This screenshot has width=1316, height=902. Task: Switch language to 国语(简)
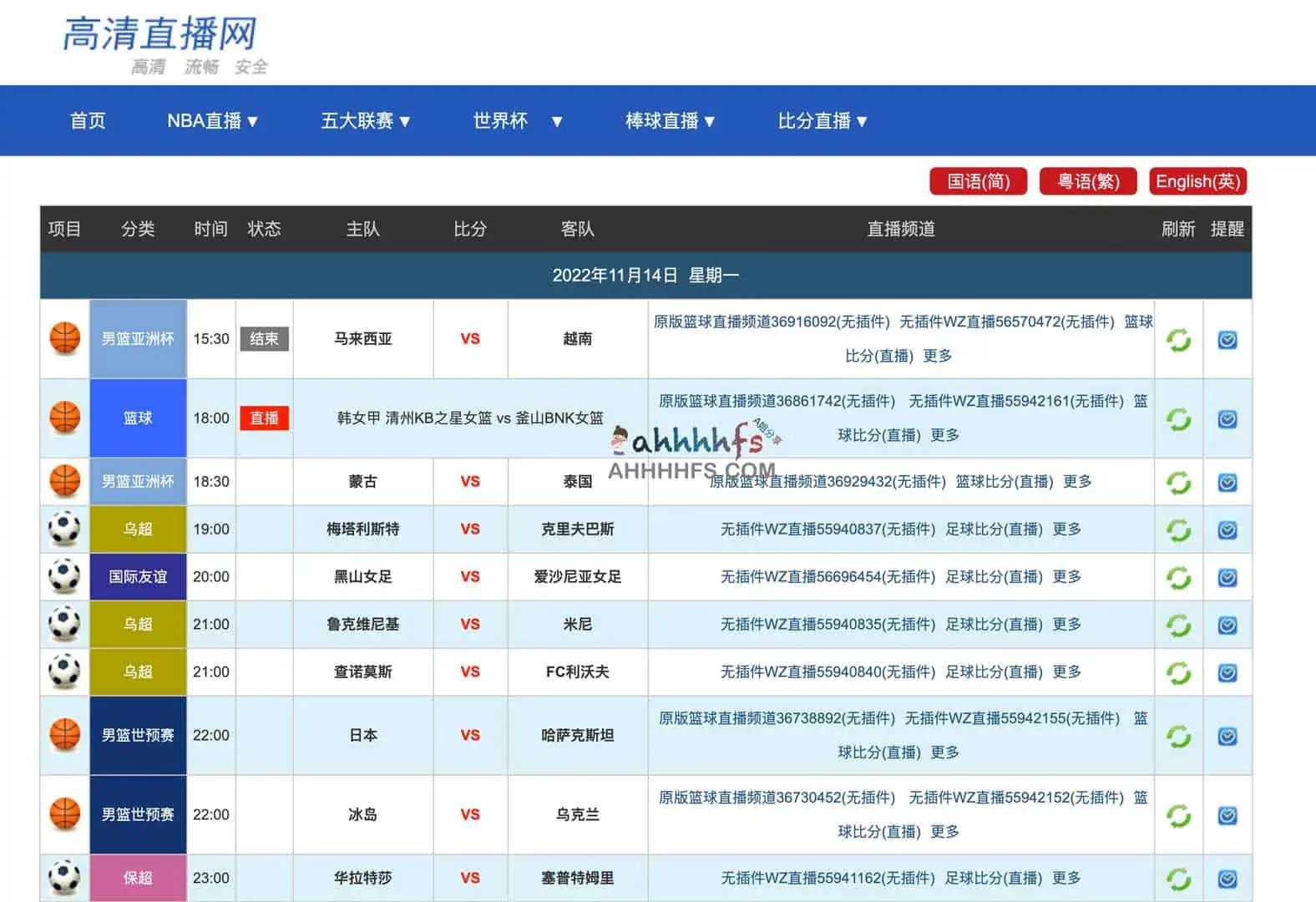click(x=978, y=181)
